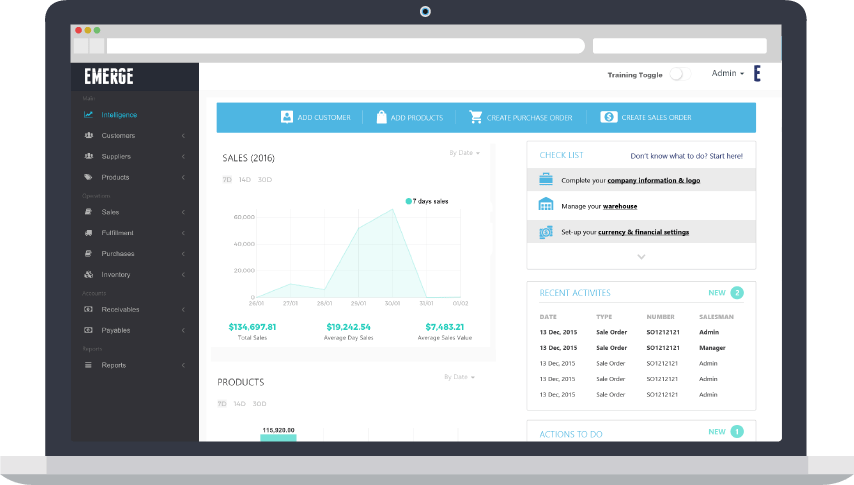854x485 pixels.
Task: Click the Don't know what to do link
Action: 686,156
